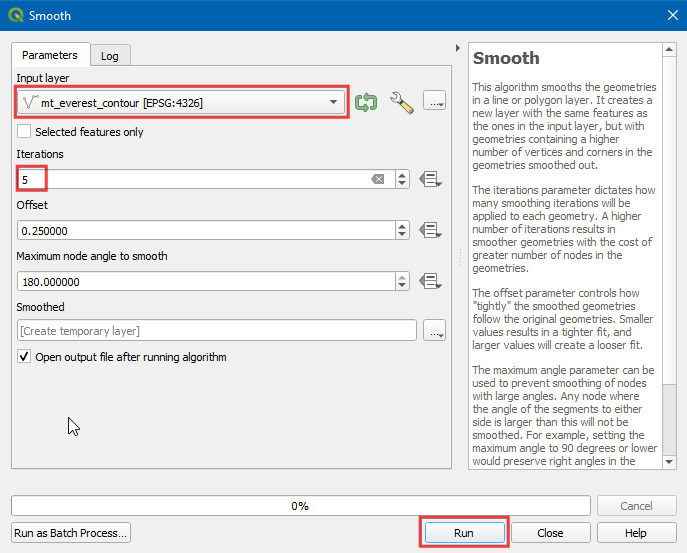
Task: Increase Offset value with the spinner arrows
Action: [402, 226]
